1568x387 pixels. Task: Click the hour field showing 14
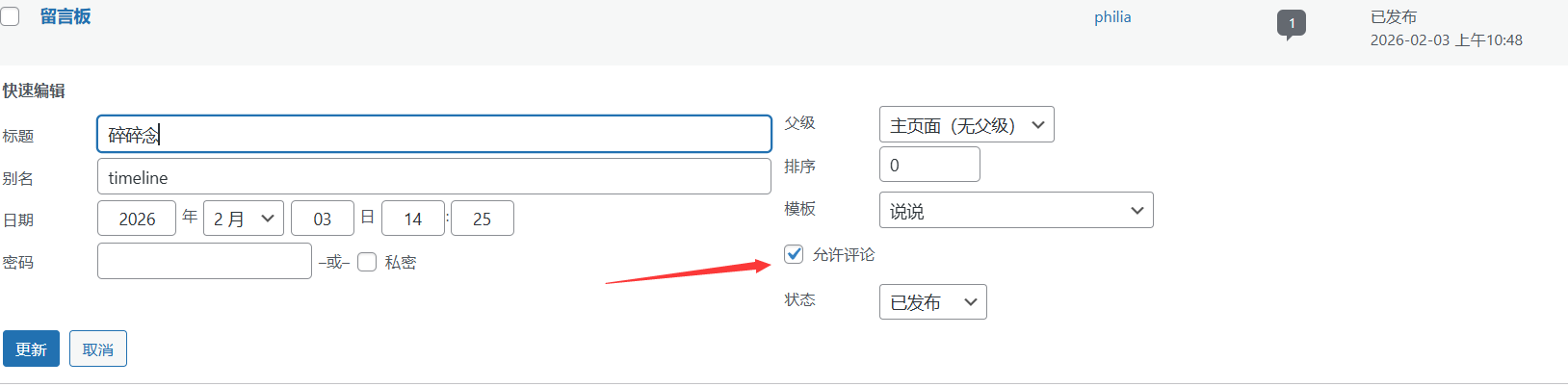[413, 219]
